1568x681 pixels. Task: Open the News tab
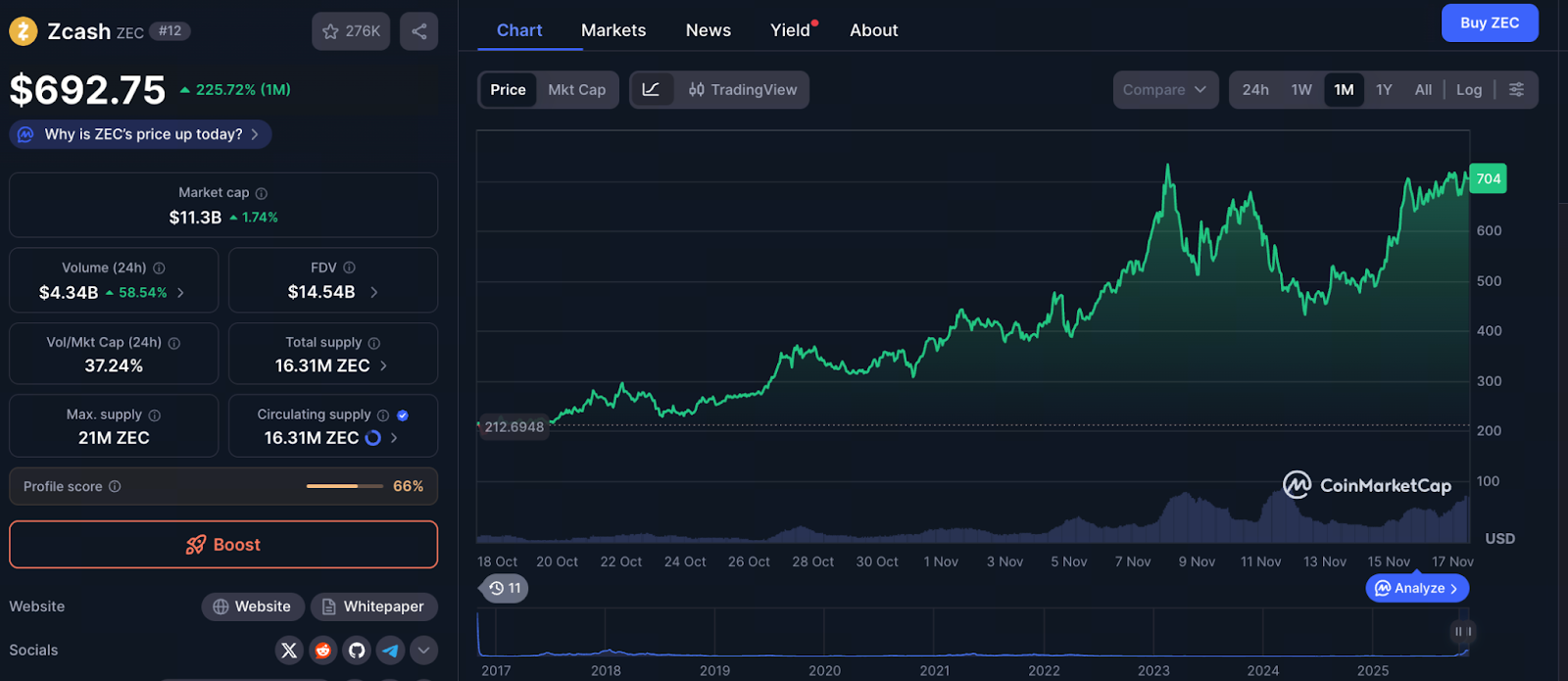click(708, 30)
